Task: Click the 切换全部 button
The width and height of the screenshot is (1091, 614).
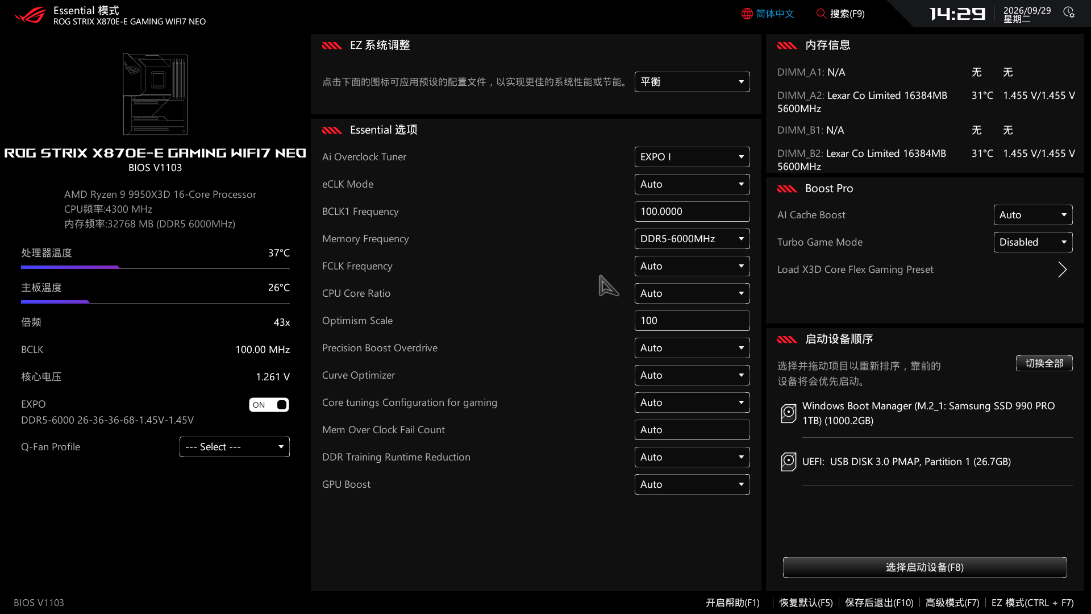Action: (x=1044, y=363)
